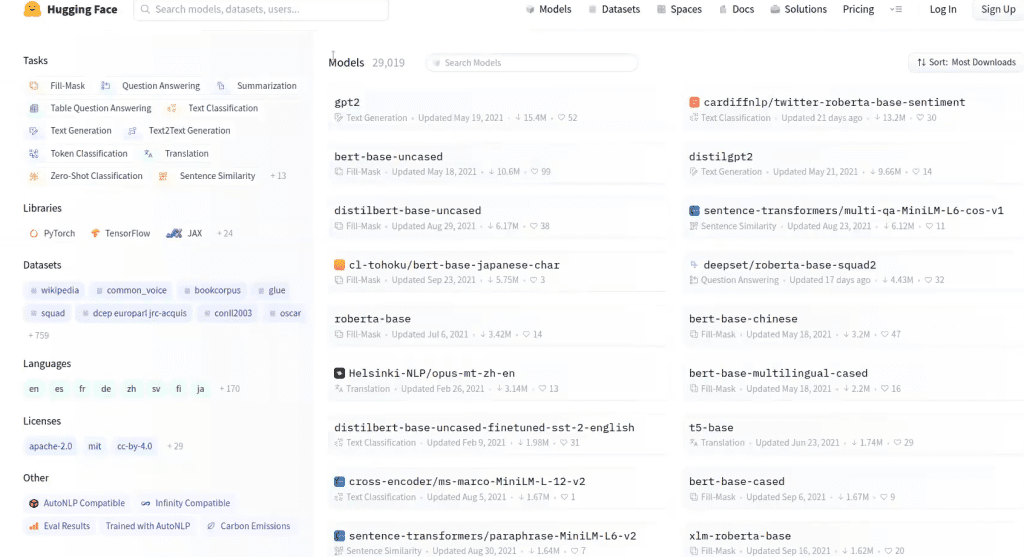Open the gpt2 model link

(x=347, y=103)
